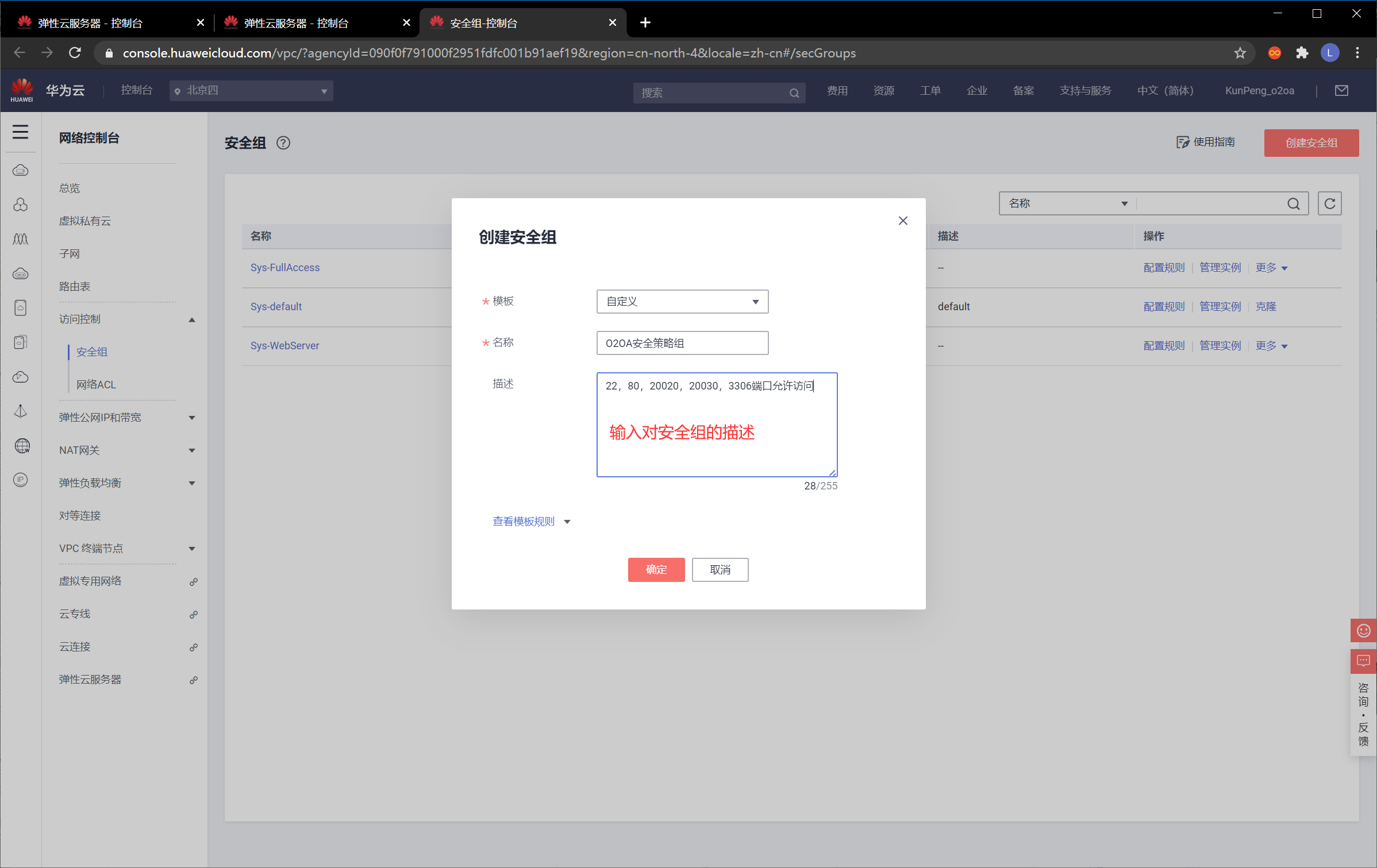Open the Sys-default security group
This screenshot has height=868, width=1377.
pos(276,307)
